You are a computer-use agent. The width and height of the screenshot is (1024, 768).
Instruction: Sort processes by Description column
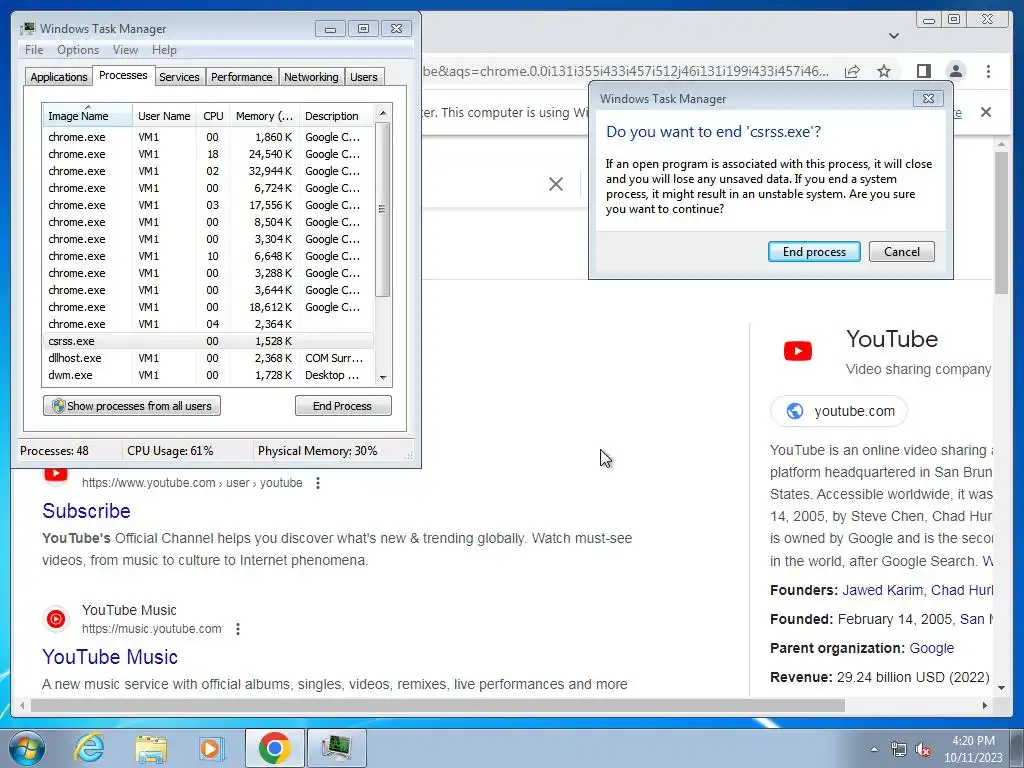(x=337, y=116)
